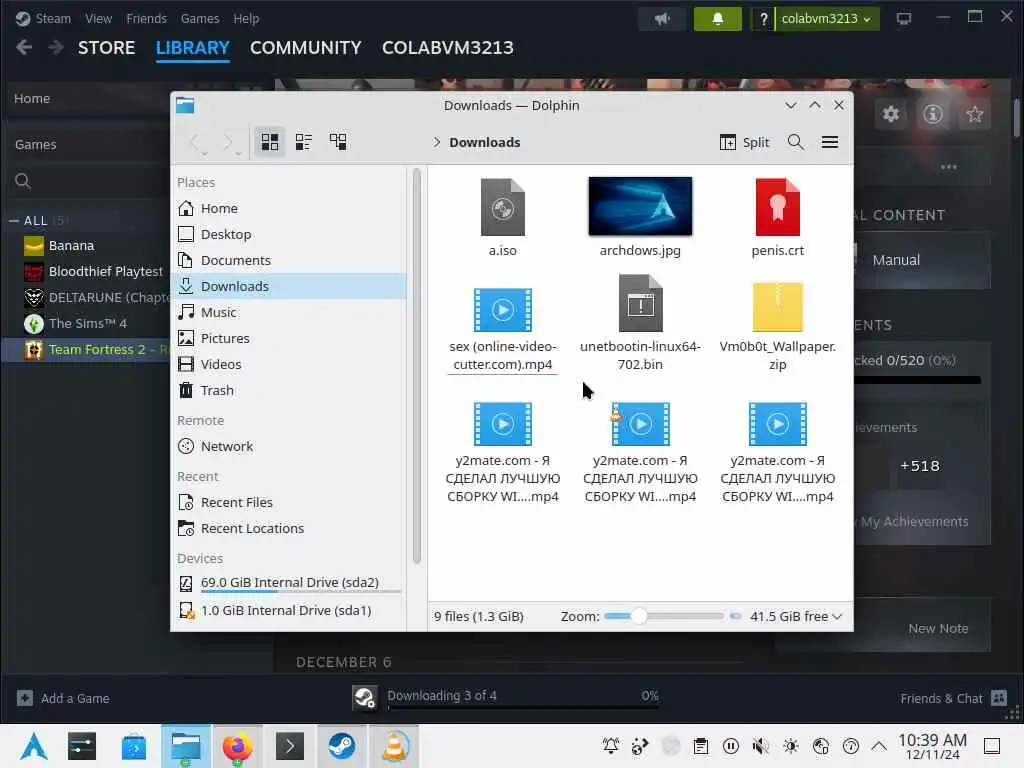Screen dimensions: 1024x768
Task: Show hidden system tray icons
Action: 879,746
